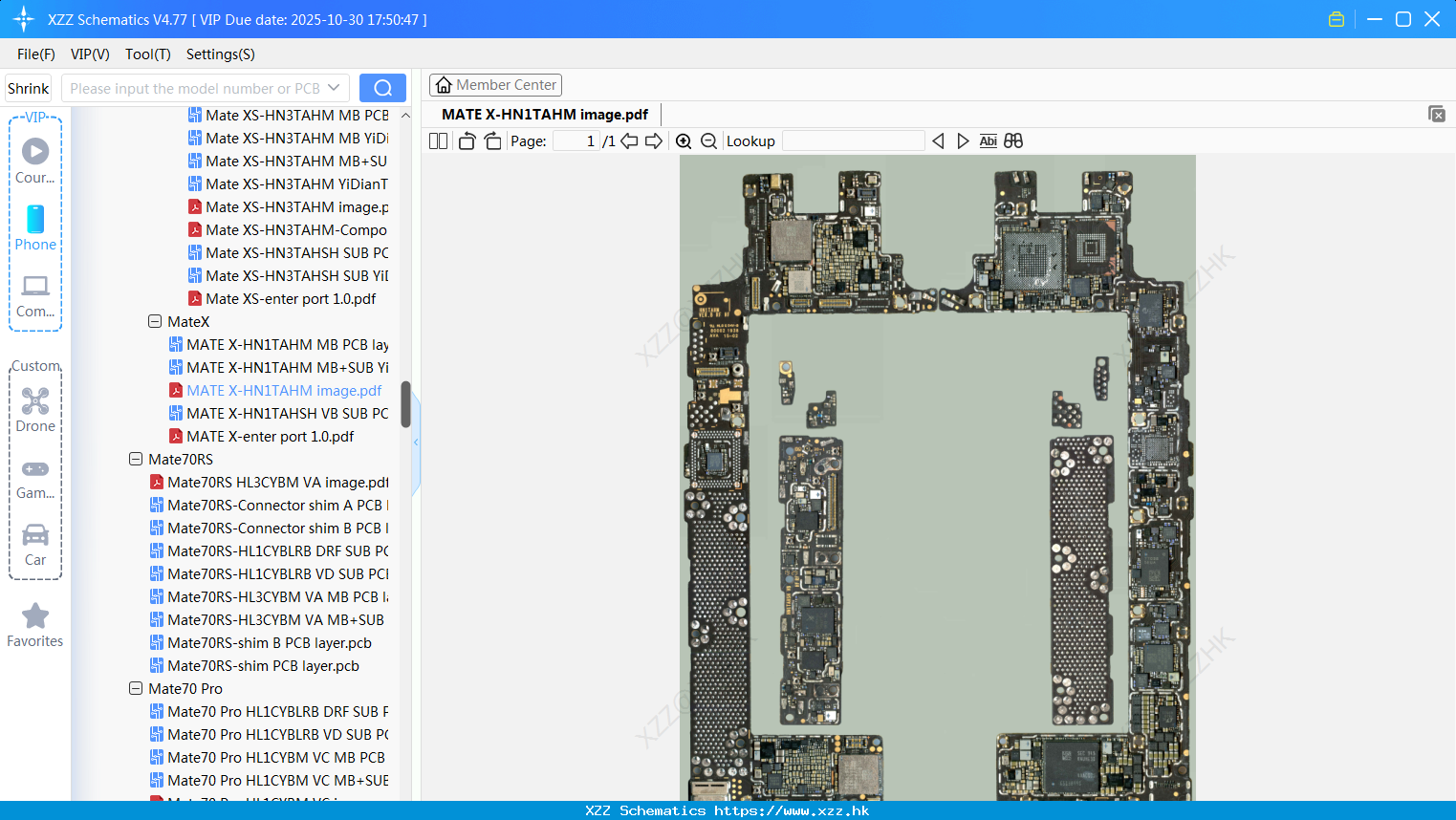Zoom out of the PDF
The height and width of the screenshot is (820, 1456).
pos(708,141)
